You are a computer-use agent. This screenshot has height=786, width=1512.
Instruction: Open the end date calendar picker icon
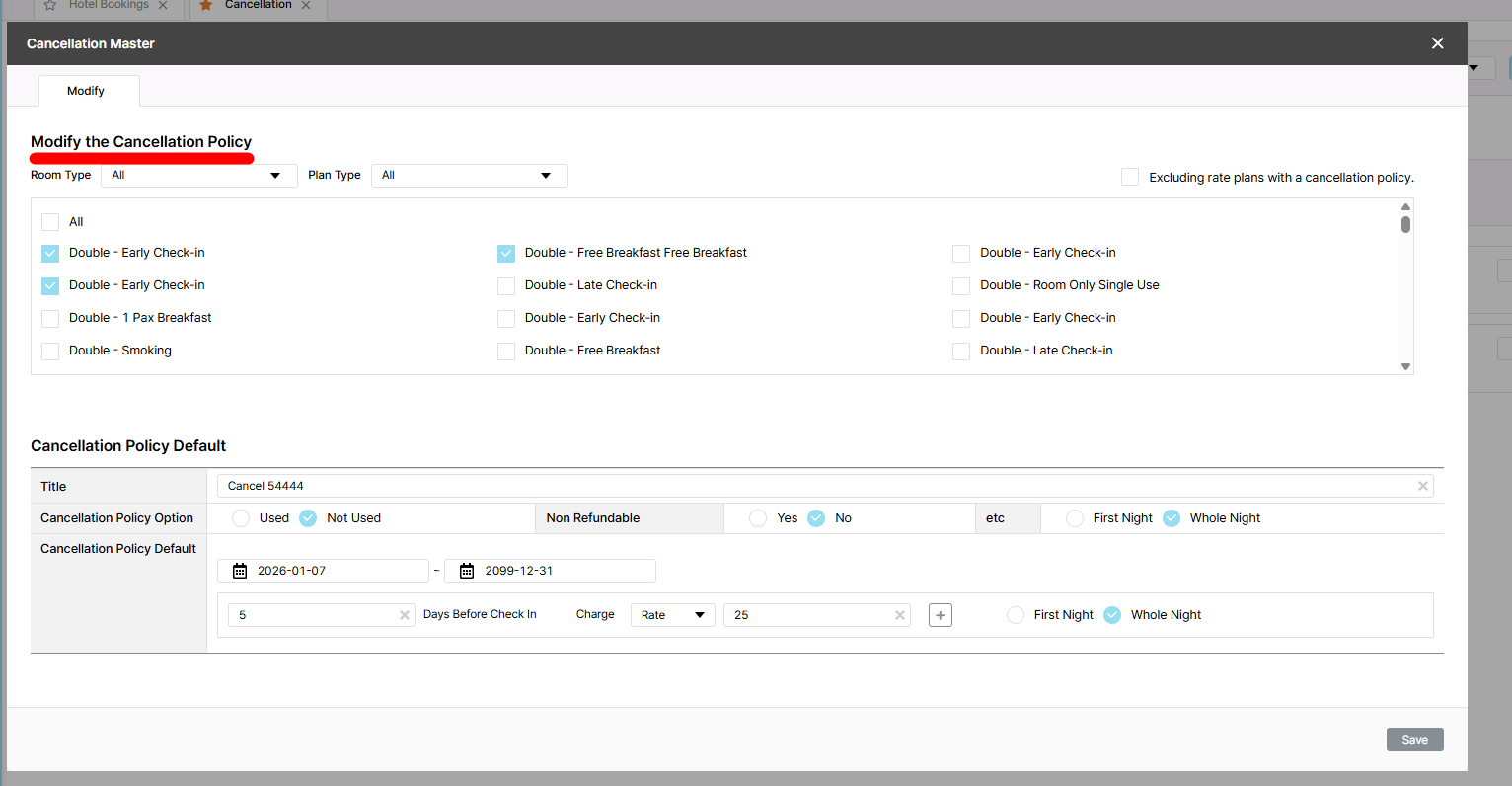[467, 571]
